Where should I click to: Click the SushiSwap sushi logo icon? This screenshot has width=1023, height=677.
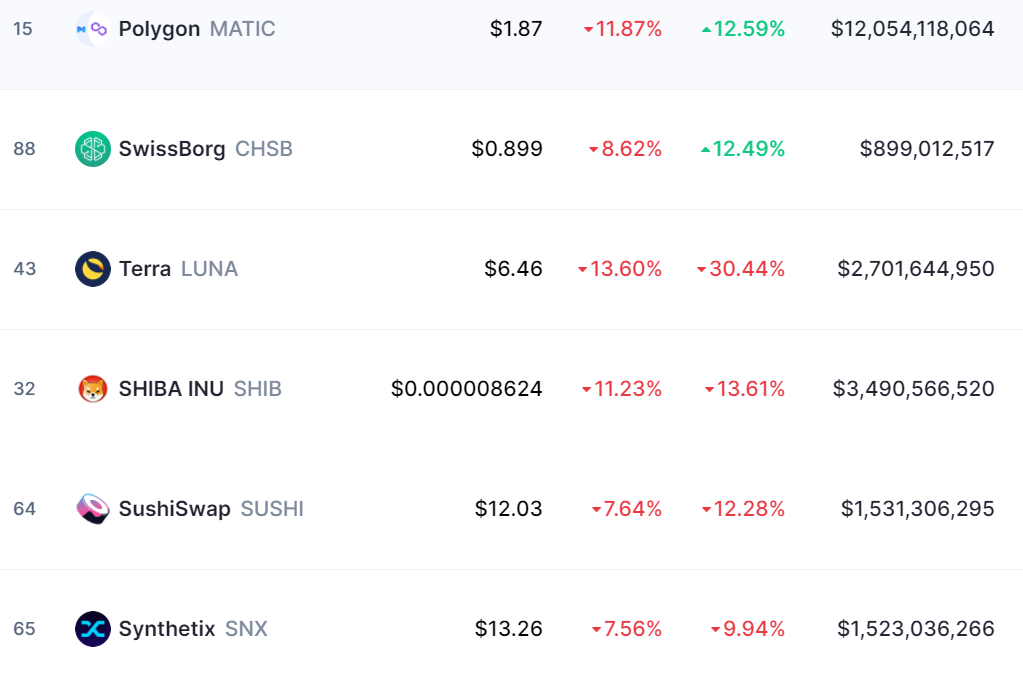pyautogui.click(x=93, y=509)
